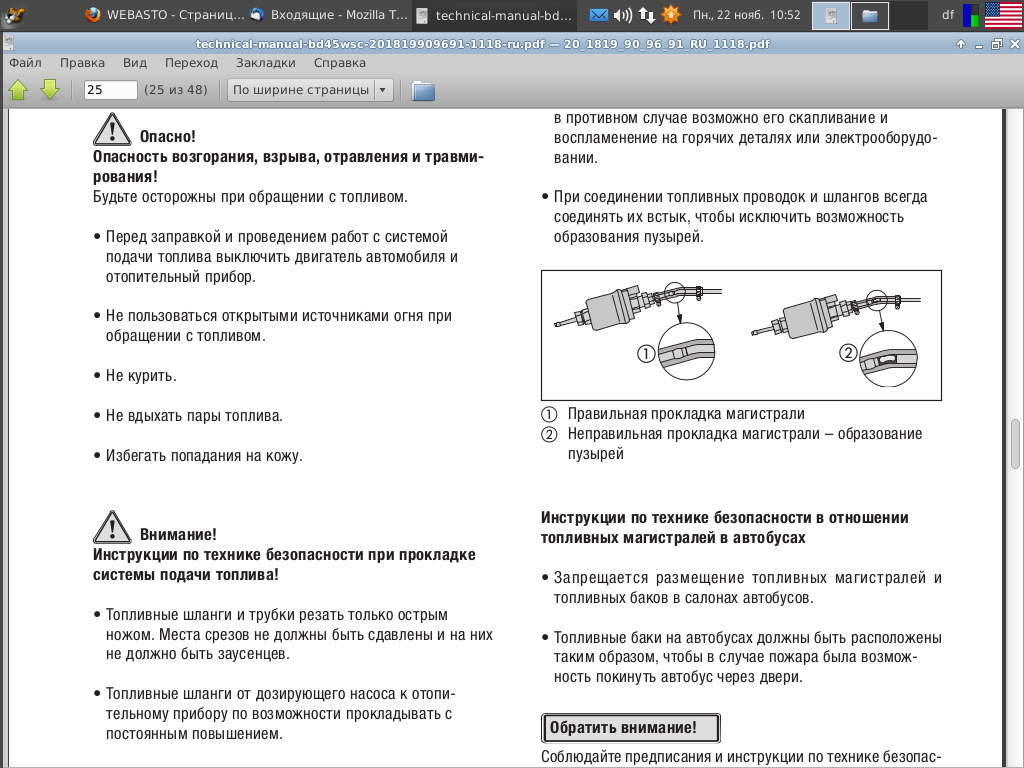
Task: Select technical-manual PDF taskbar button
Action: [493, 15]
